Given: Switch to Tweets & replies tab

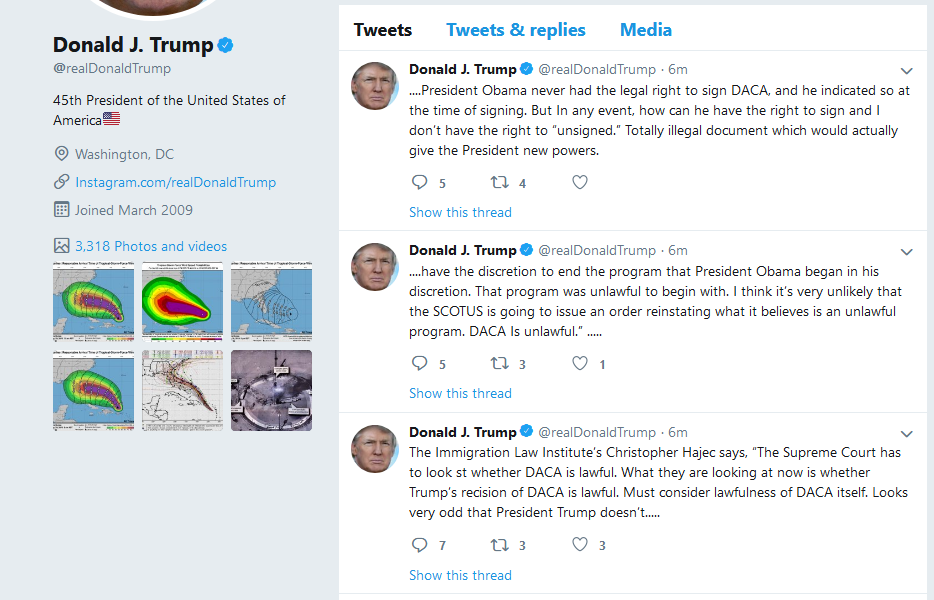Looking at the screenshot, I should tap(516, 30).
